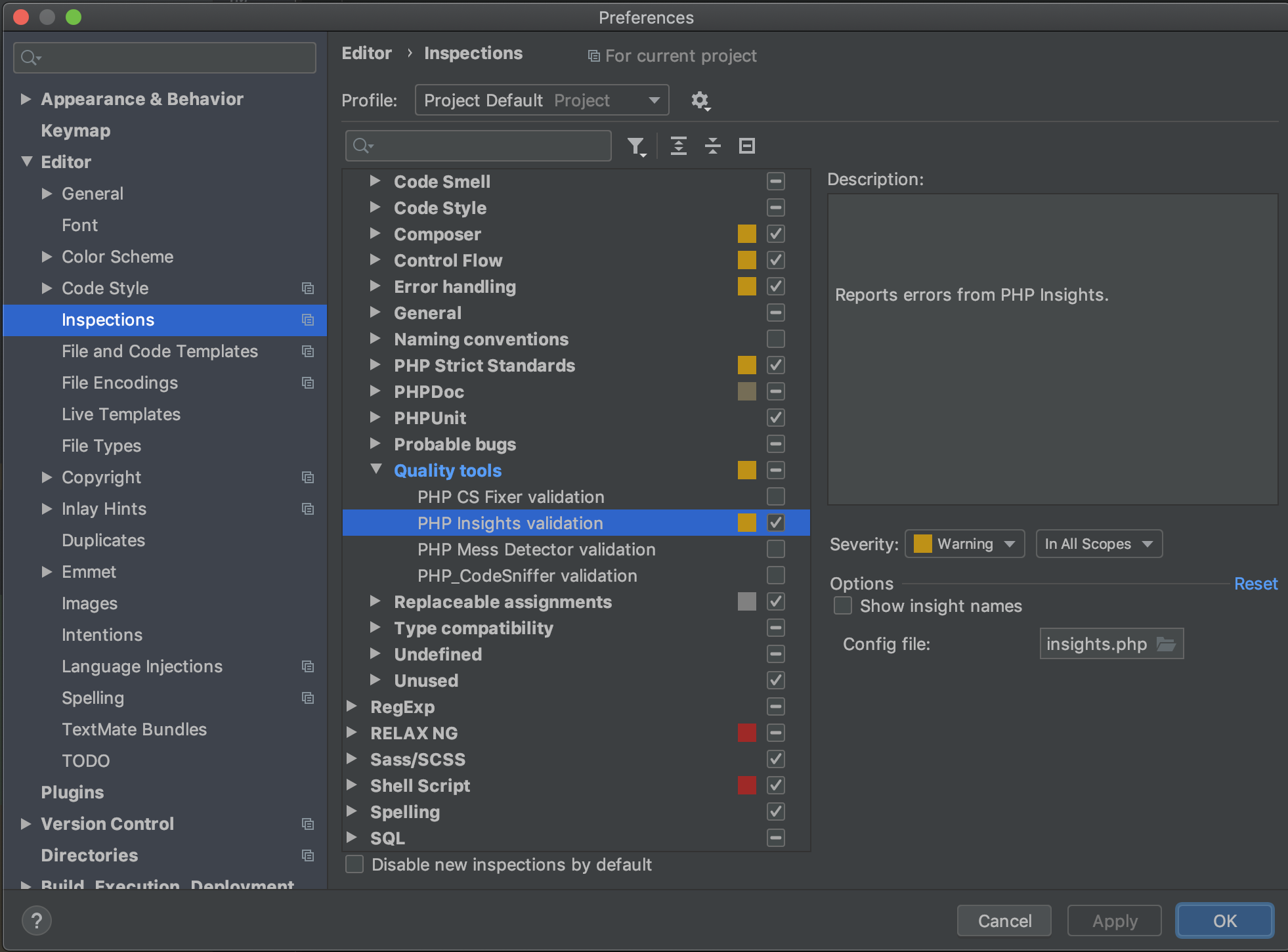The width and height of the screenshot is (1288, 952).
Task: Open the Profile Project Default dropdown
Action: tap(542, 100)
